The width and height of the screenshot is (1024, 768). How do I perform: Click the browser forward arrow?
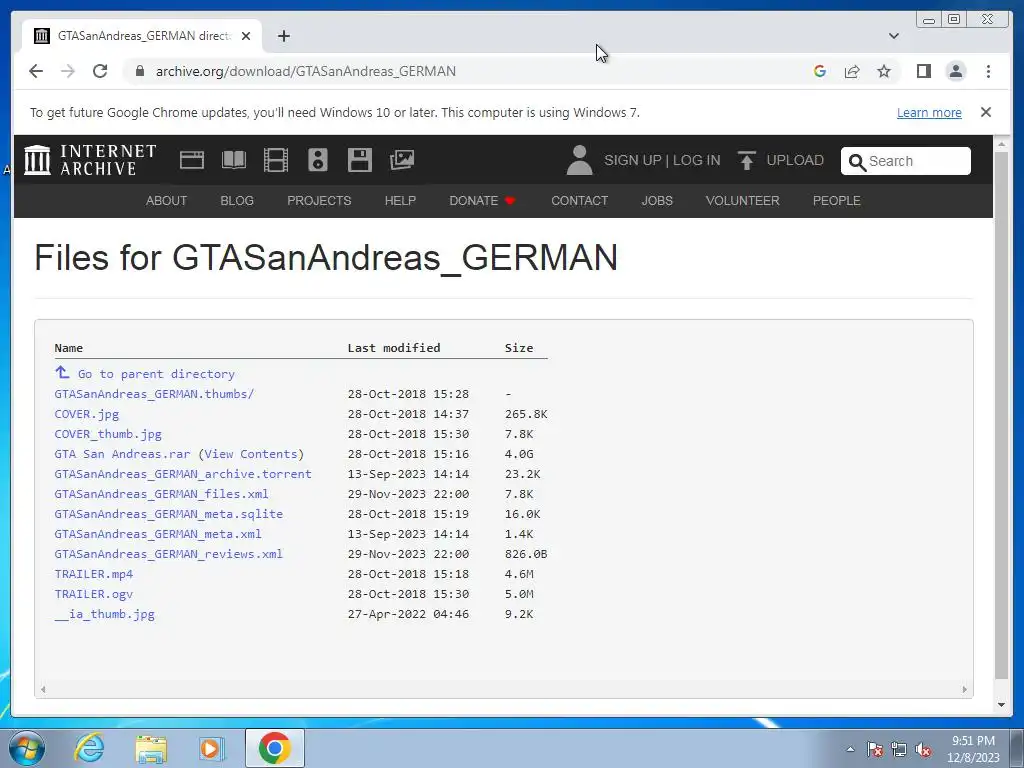click(68, 71)
